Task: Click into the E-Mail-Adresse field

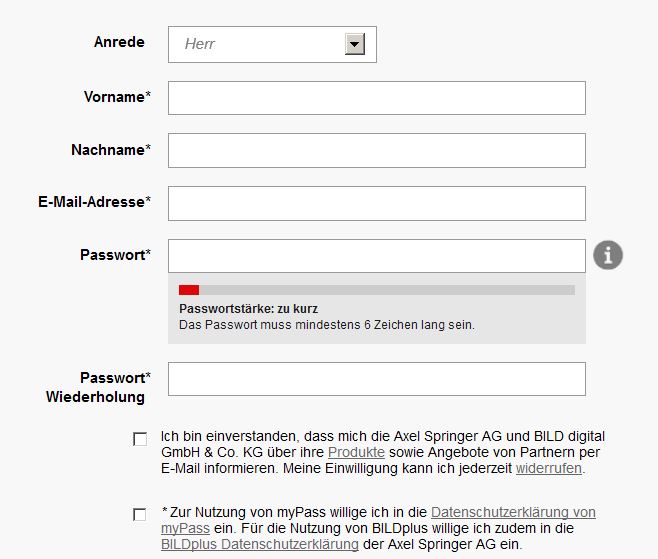Action: click(x=377, y=204)
